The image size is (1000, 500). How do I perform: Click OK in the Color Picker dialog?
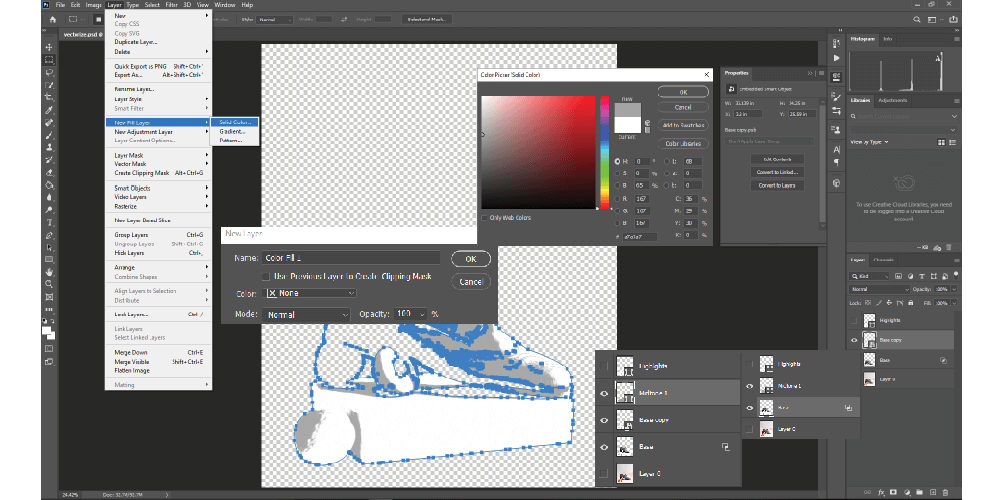tap(683, 92)
